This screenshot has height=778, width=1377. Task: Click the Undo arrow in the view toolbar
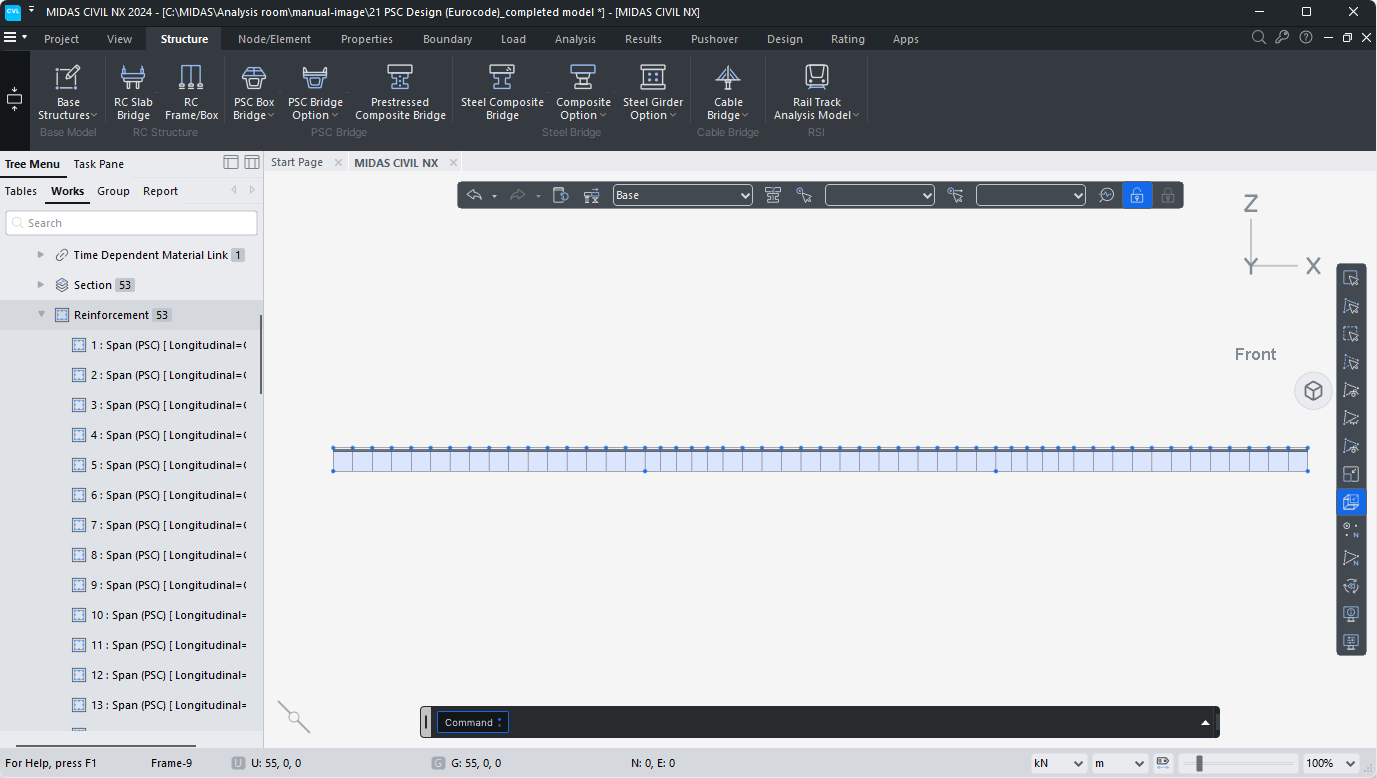click(x=475, y=196)
